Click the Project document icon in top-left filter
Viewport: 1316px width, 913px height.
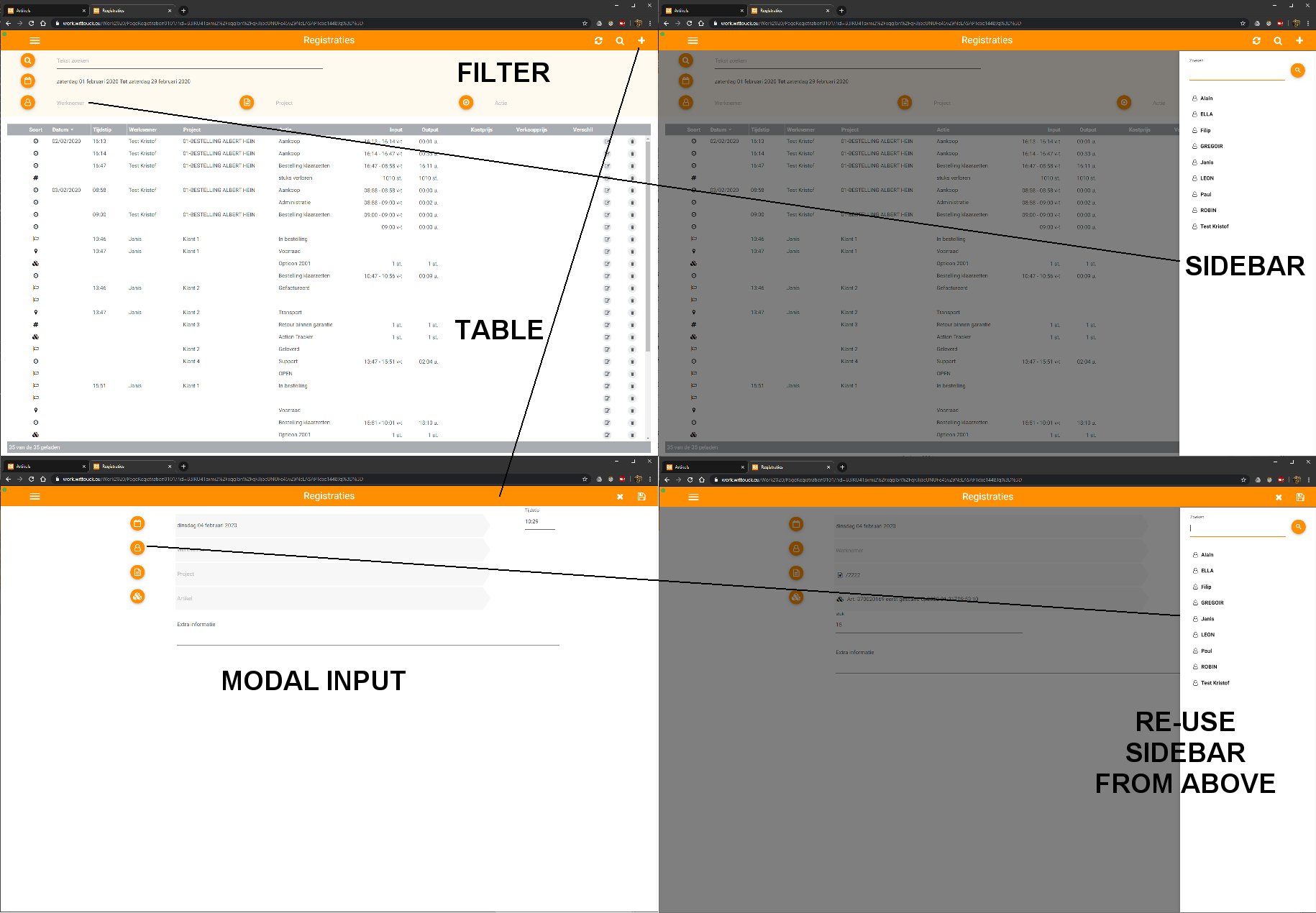(x=247, y=103)
